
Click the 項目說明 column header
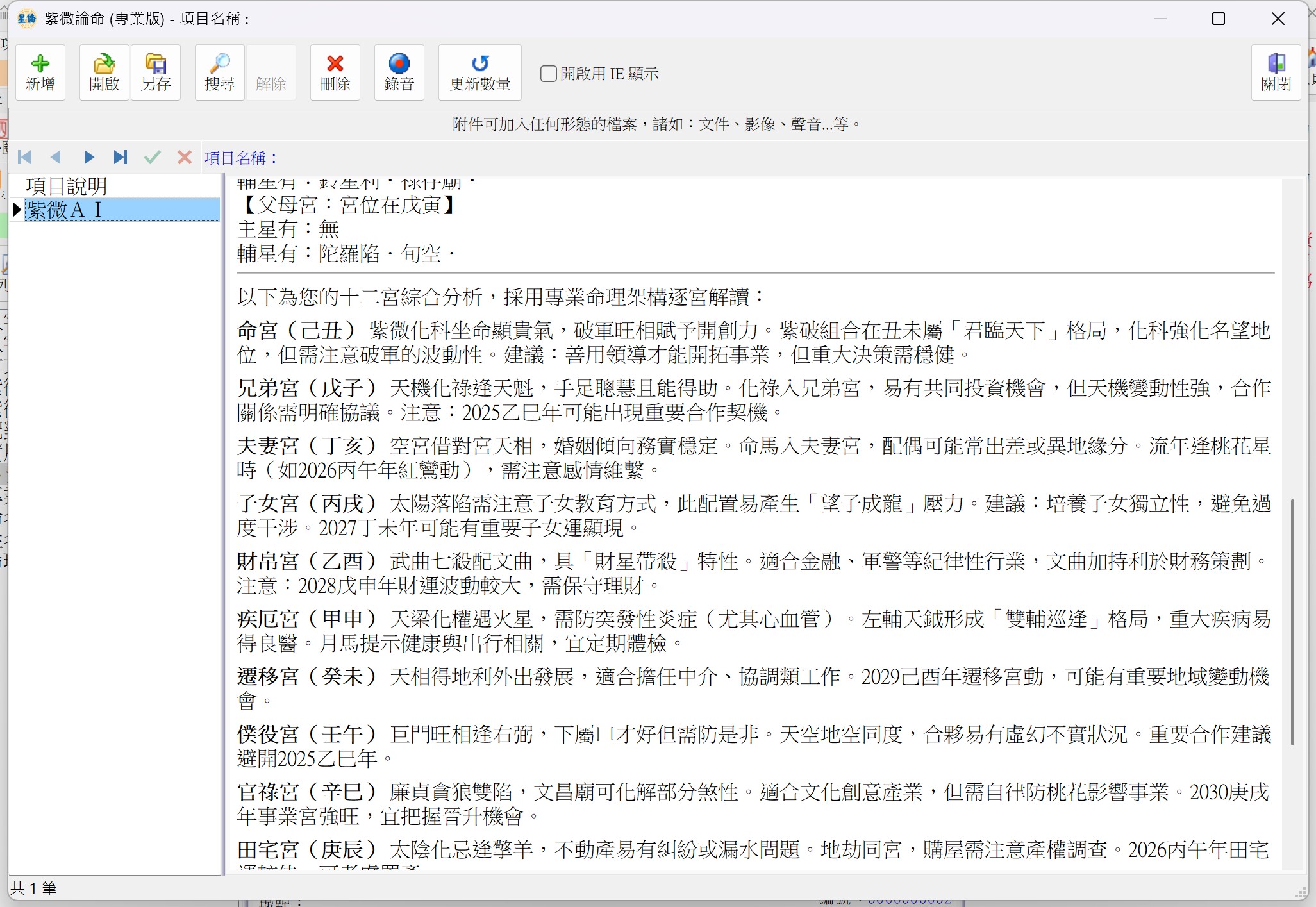[x=67, y=186]
